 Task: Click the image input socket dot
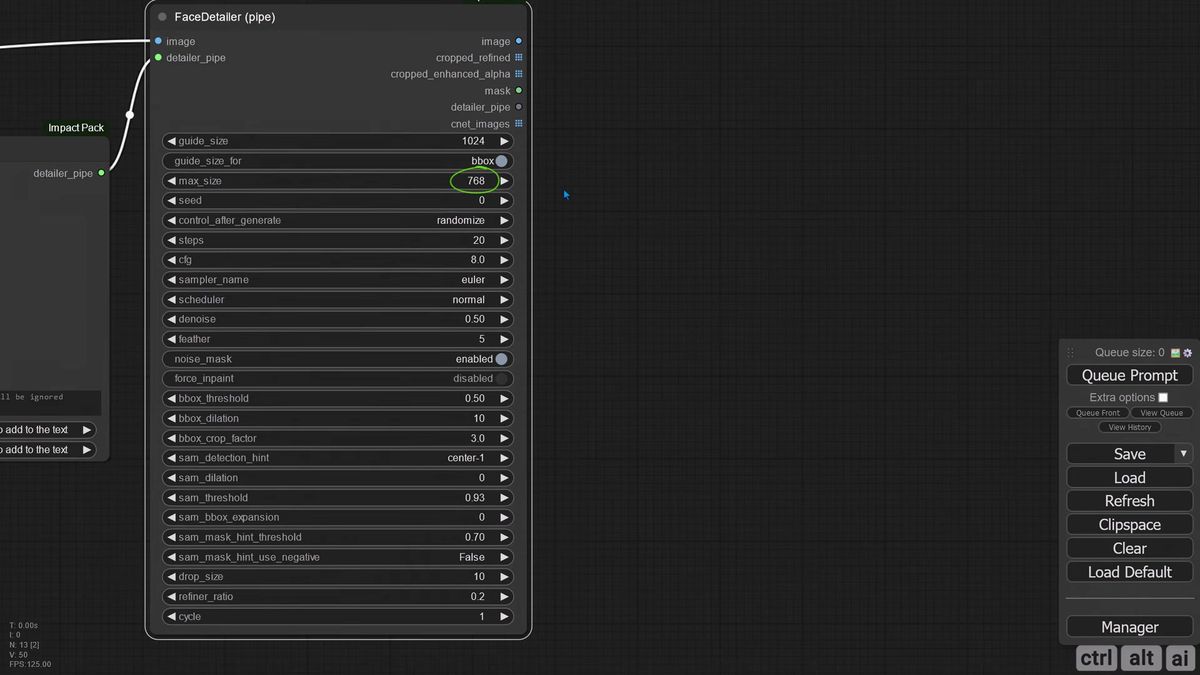158,41
